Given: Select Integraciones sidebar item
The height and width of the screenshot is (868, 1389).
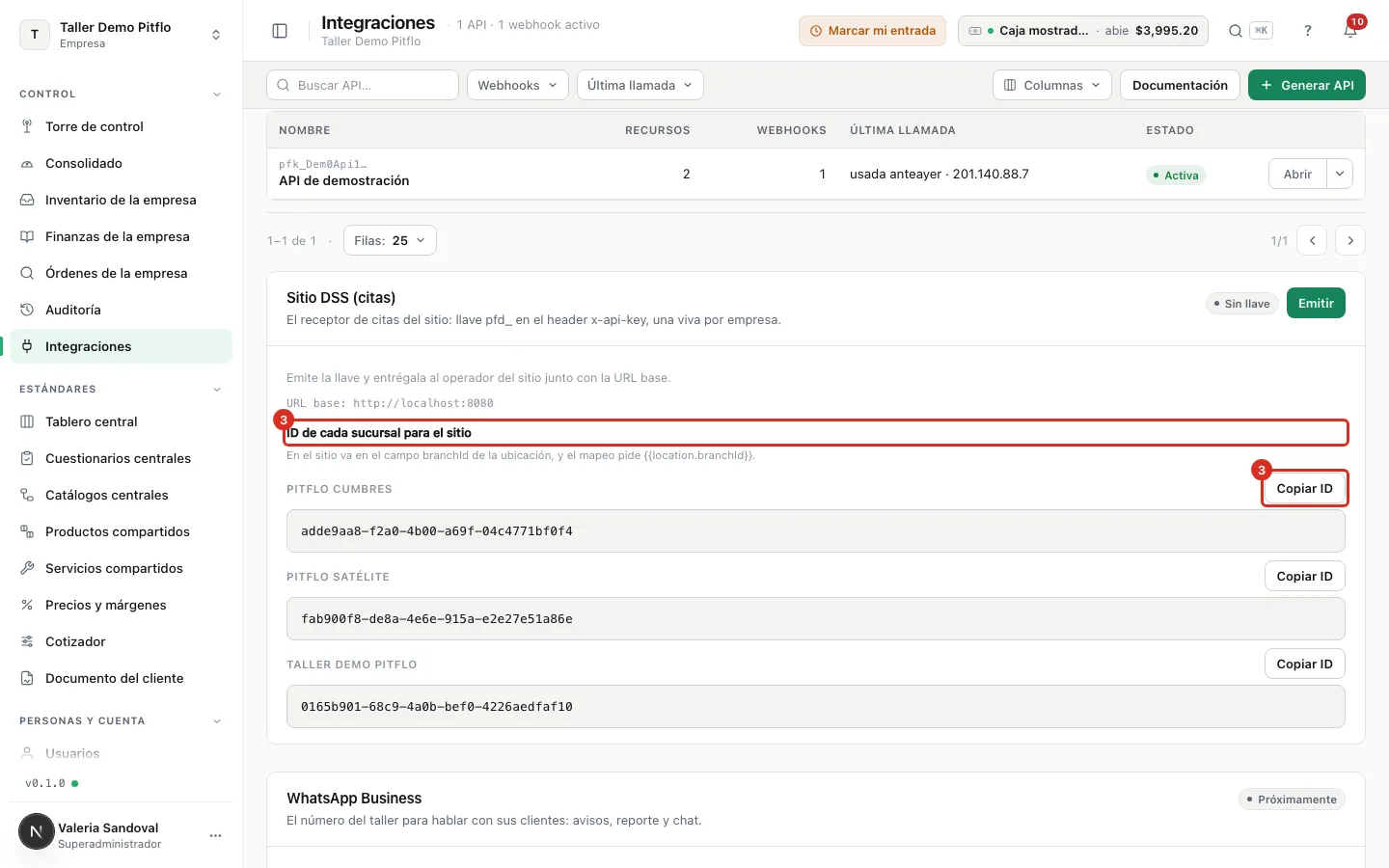Looking at the screenshot, I should coord(121,346).
